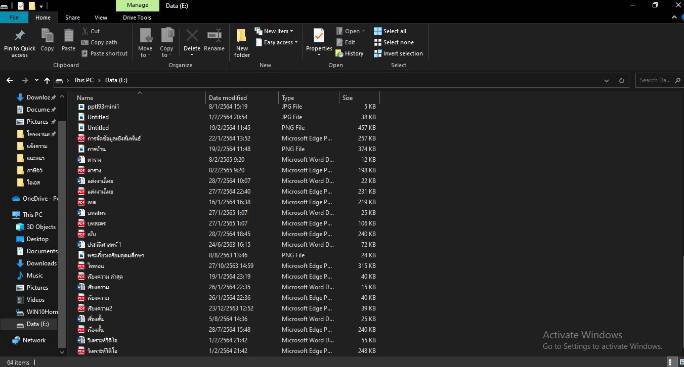Click Data (E:) in address bar
This screenshot has height=367, width=684.
pos(116,80)
